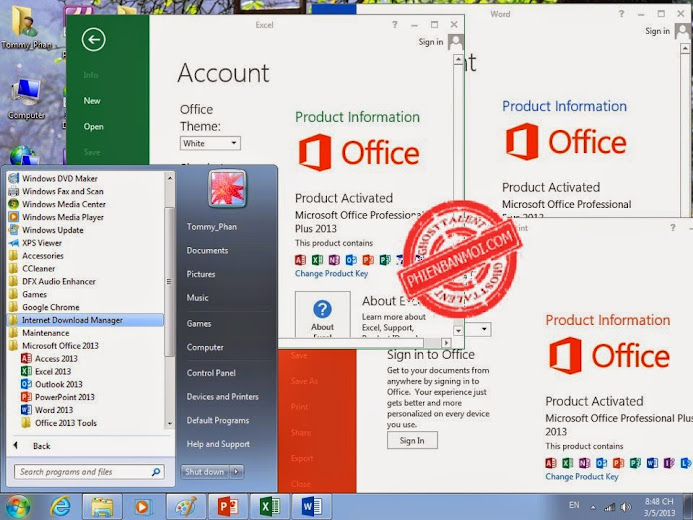693x520 pixels.
Task: Click OneNote icon in Excel's product contents row
Action: [334, 260]
